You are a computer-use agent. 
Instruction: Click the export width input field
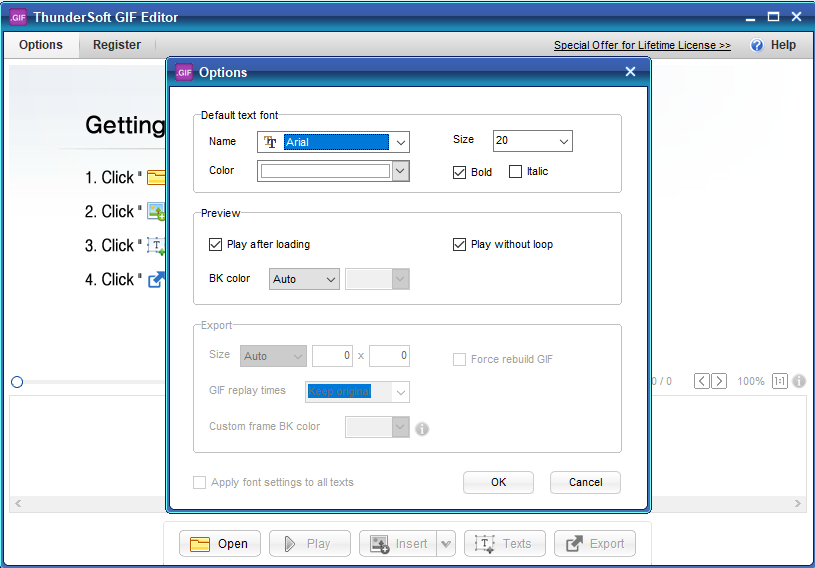pyautogui.click(x=332, y=356)
